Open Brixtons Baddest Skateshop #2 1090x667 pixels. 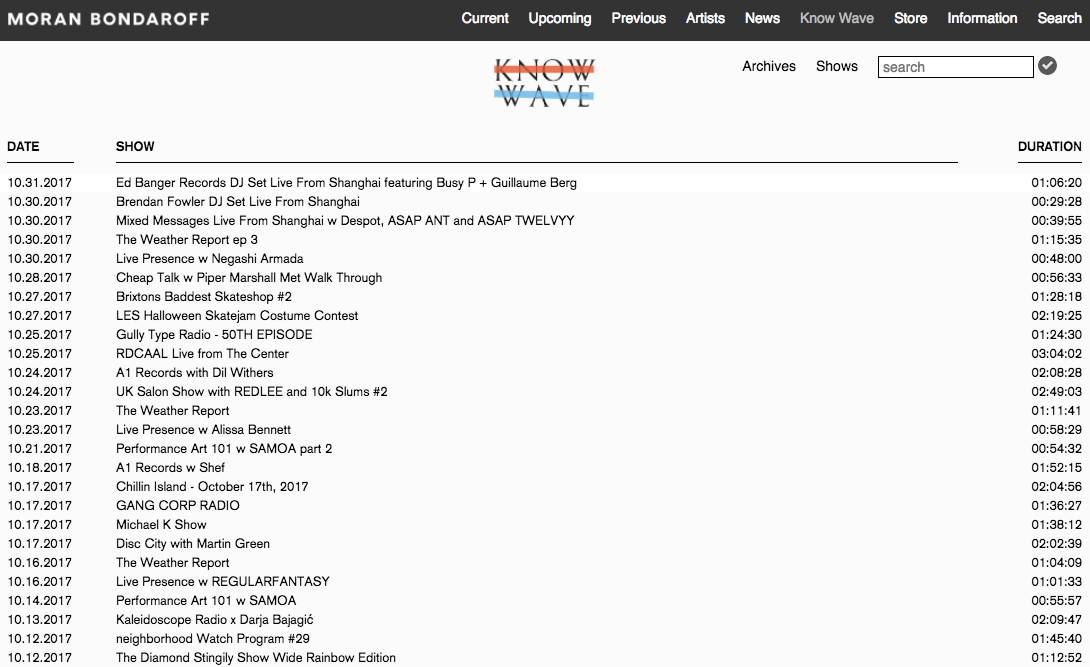click(204, 297)
